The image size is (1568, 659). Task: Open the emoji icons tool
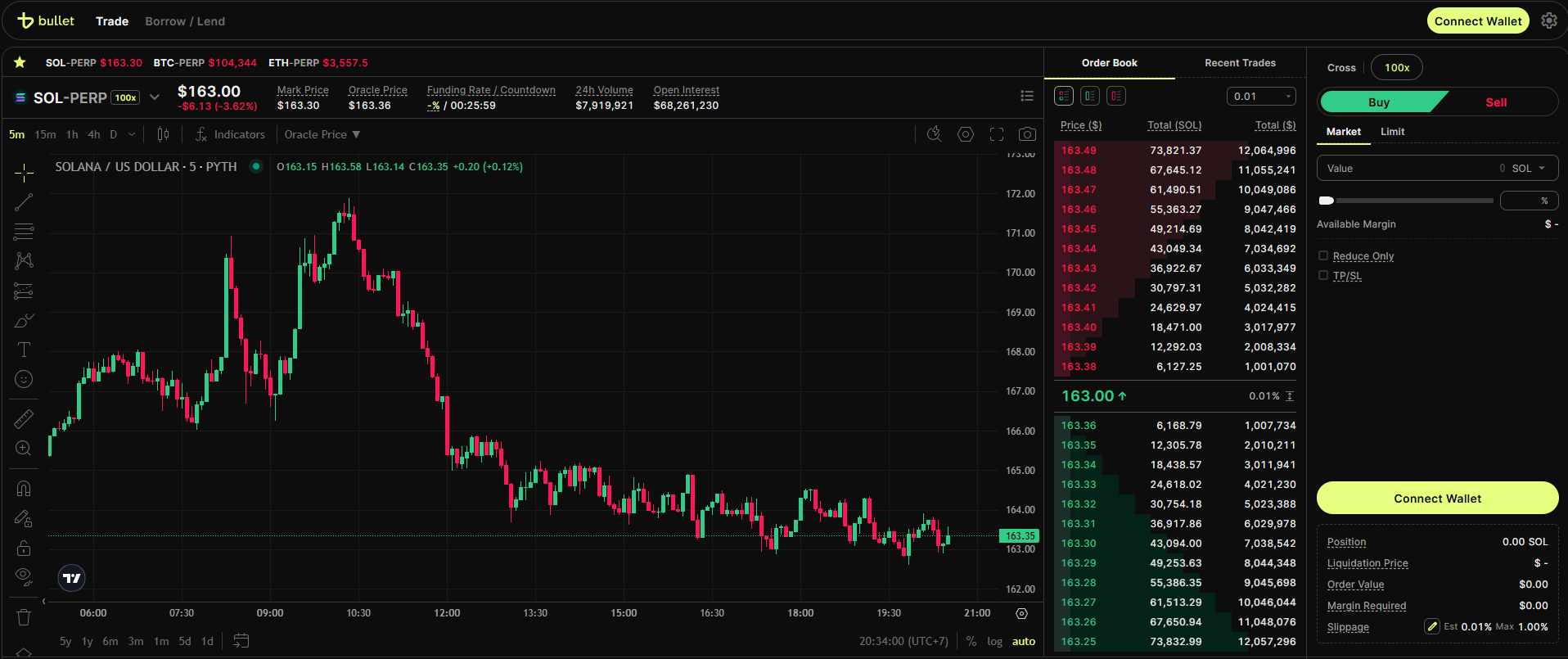pyautogui.click(x=24, y=379)
